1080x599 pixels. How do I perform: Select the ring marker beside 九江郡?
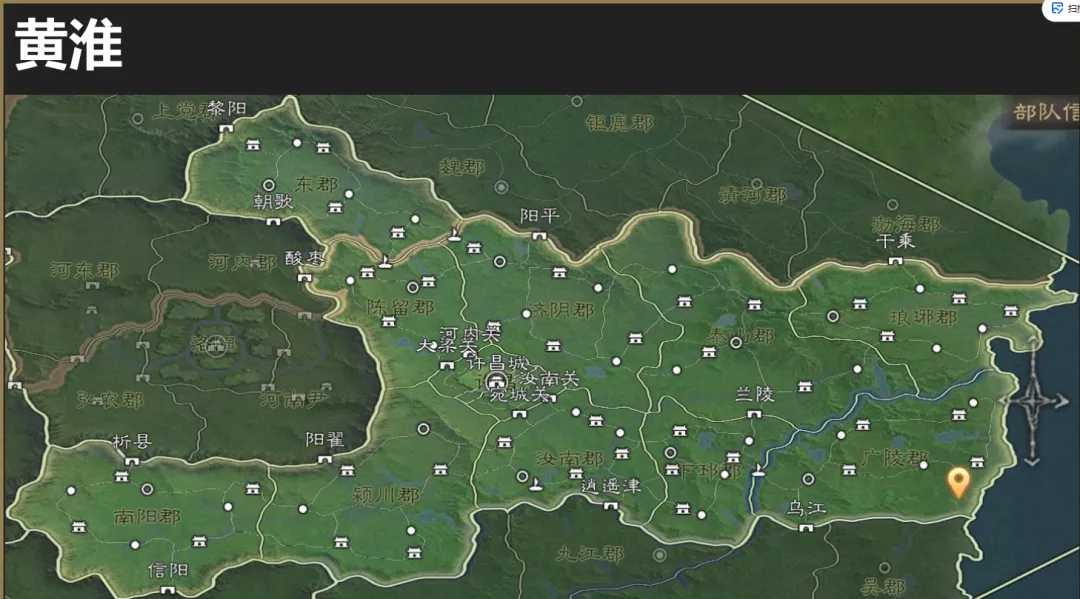659,554
